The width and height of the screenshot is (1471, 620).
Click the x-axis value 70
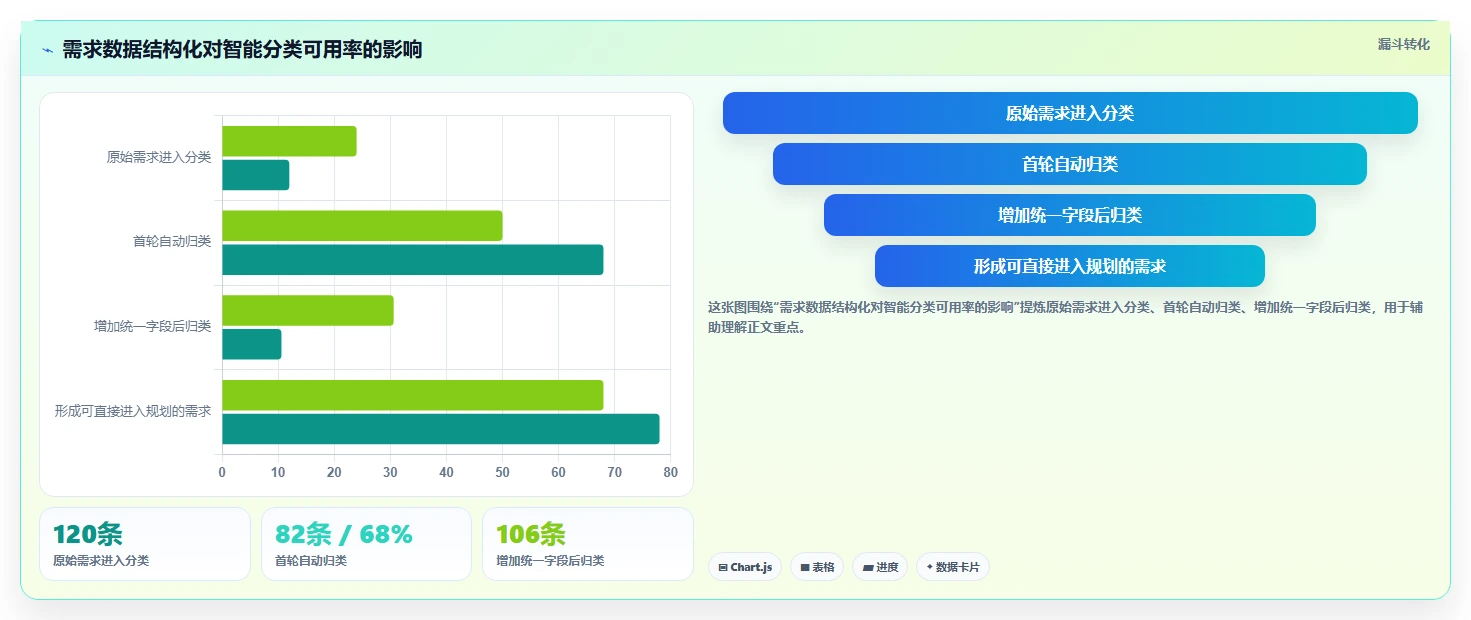(614, 472)
